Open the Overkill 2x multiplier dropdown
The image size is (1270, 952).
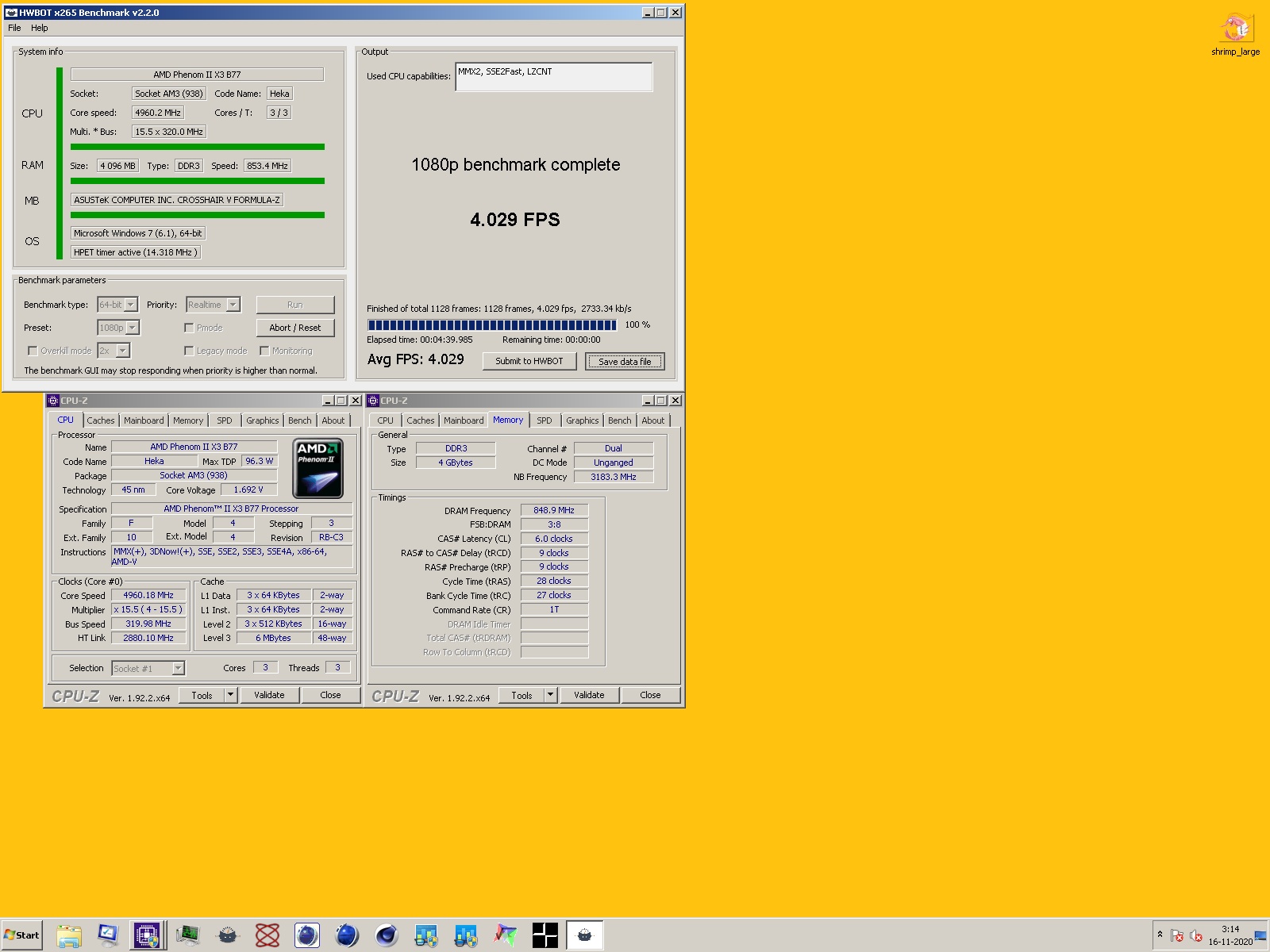click(x=114, y=351)
